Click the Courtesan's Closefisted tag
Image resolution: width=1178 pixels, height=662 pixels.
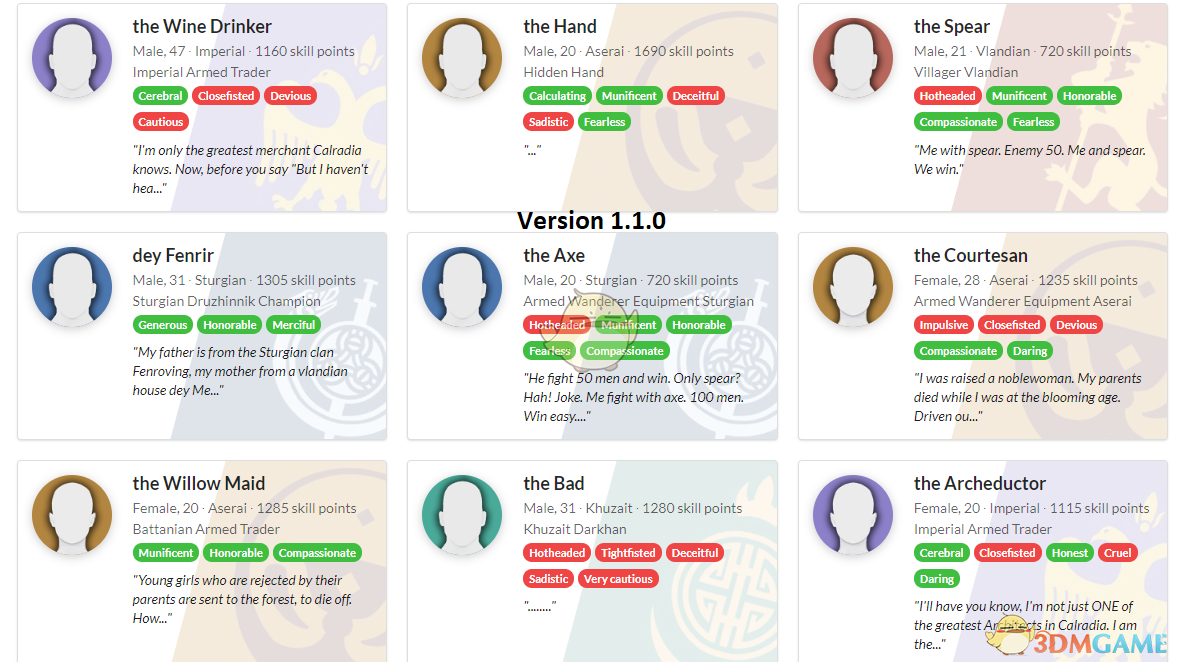point(1012,325)
